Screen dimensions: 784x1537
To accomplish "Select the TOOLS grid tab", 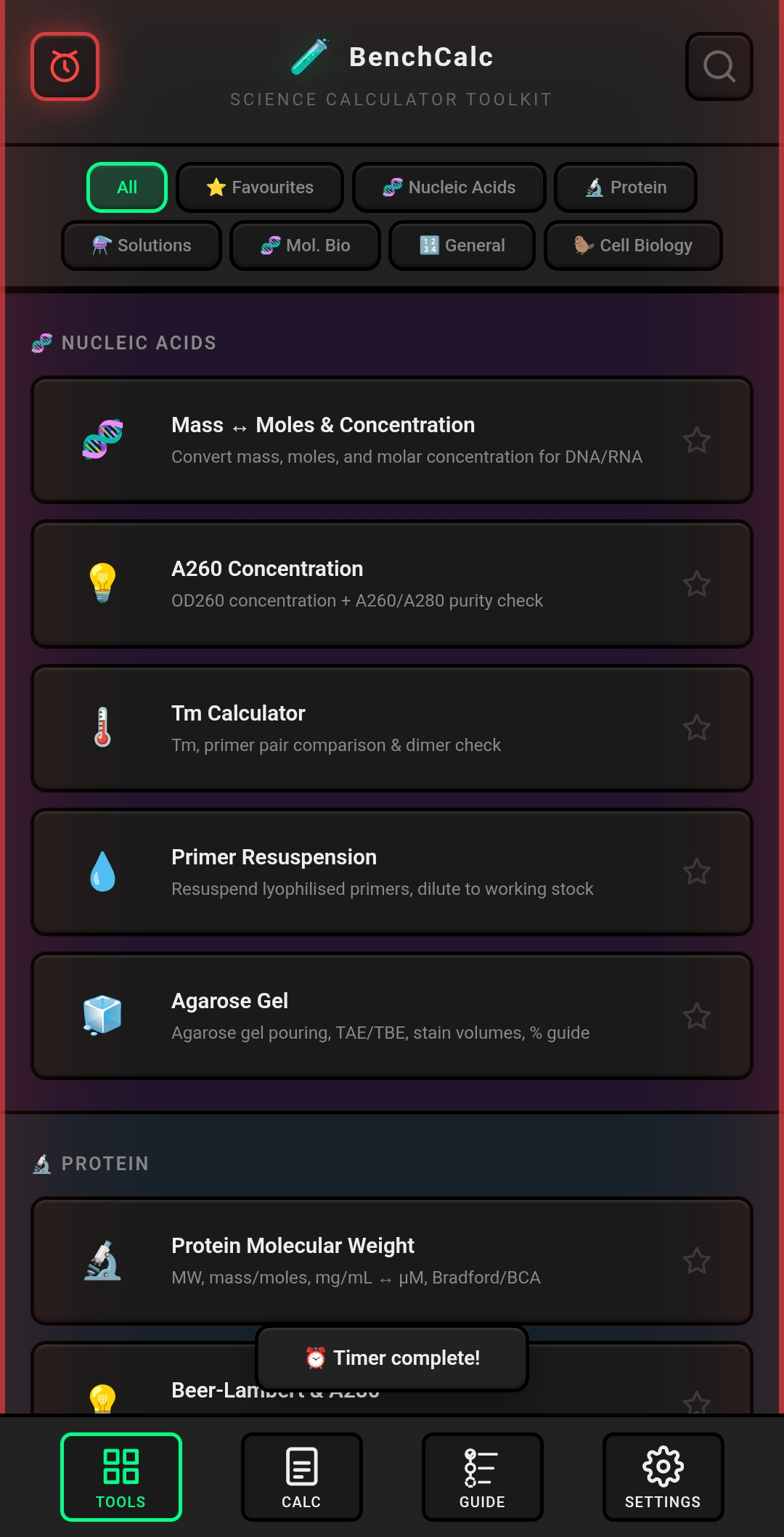I will [121, 1476].
